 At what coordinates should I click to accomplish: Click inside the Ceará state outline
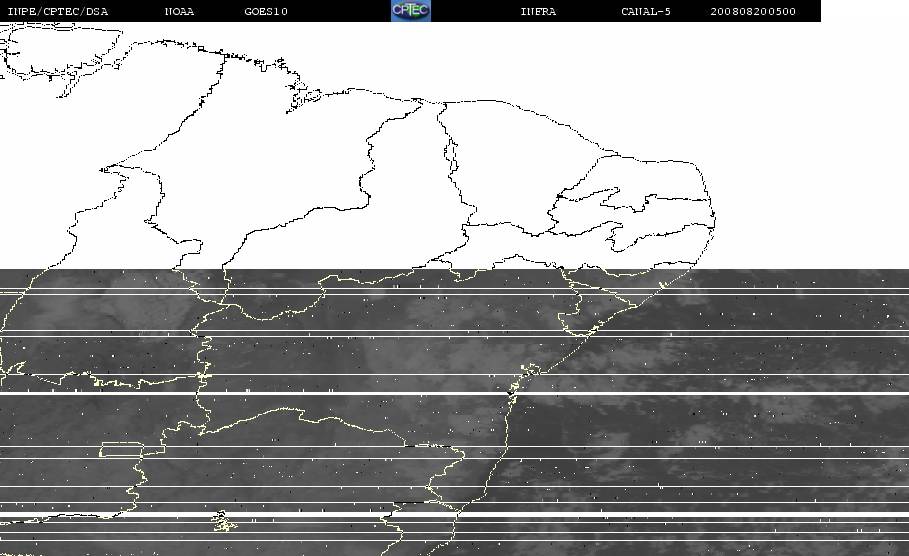pyautogui.click(x=510, y=162)
